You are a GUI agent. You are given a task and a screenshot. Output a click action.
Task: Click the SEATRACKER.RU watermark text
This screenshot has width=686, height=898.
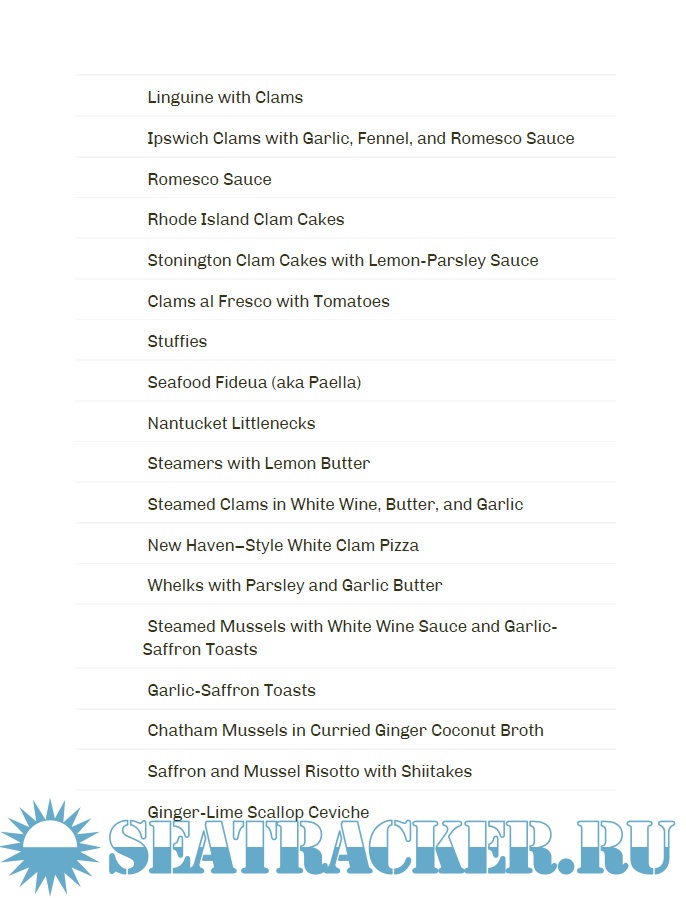pos(390,849)
